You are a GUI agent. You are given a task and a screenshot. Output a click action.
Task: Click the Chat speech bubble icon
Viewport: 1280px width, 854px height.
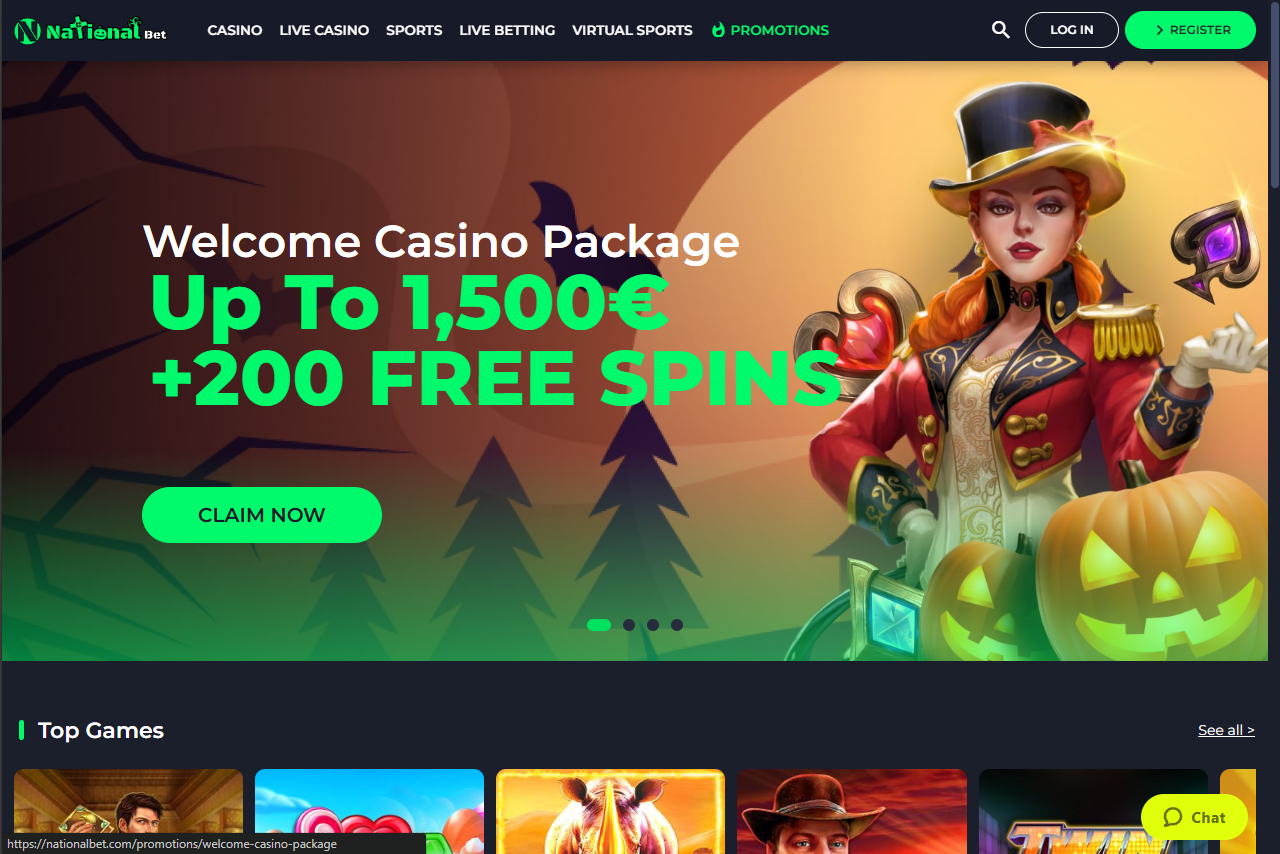point(1173,818)
